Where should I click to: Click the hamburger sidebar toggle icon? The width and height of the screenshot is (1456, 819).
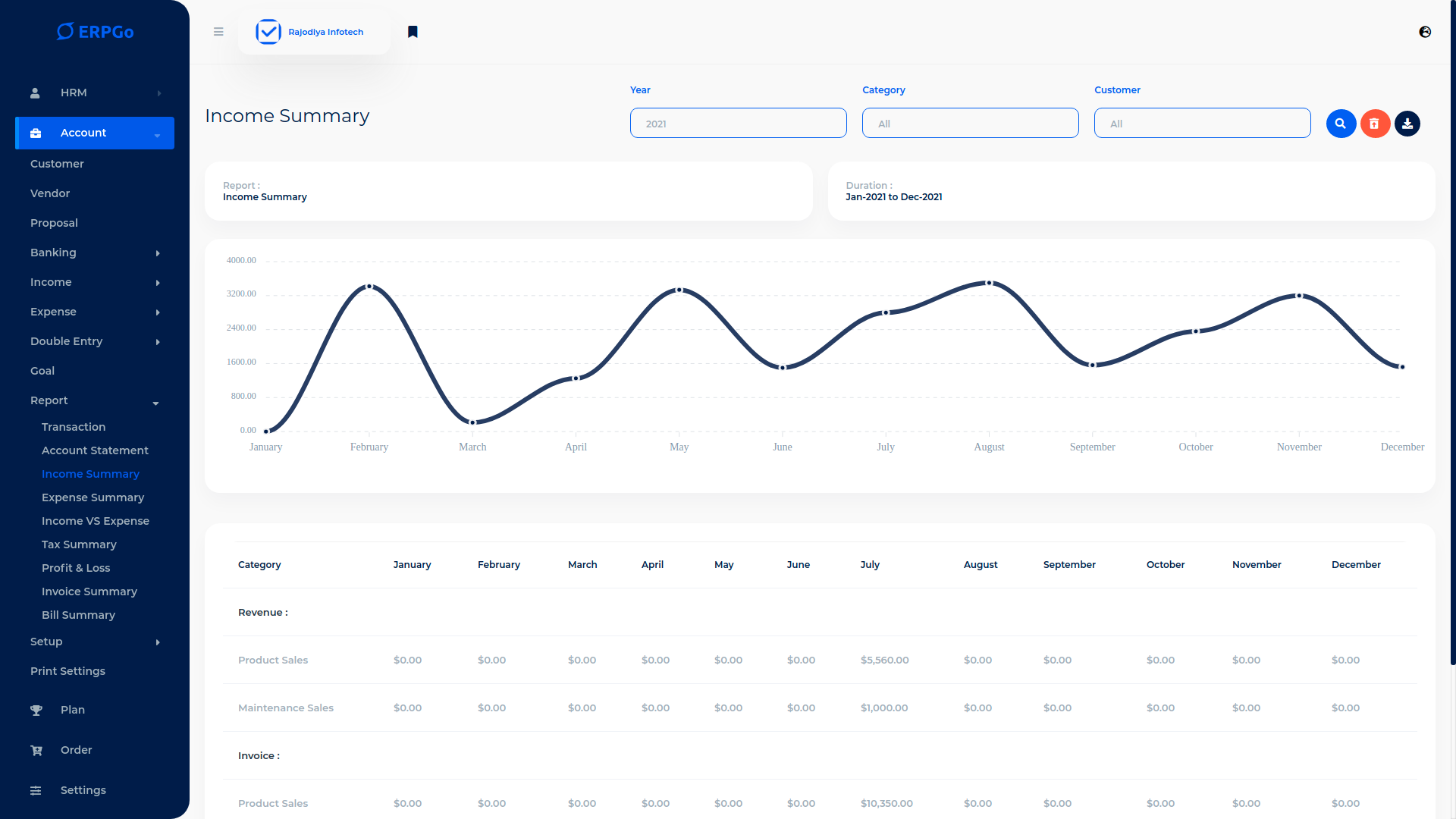218,32
